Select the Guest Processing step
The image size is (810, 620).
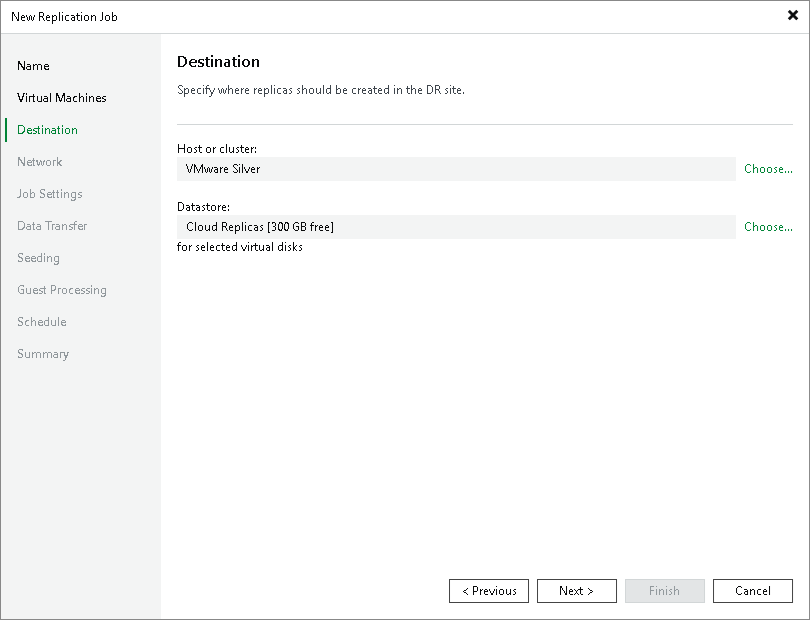[62, 289]
